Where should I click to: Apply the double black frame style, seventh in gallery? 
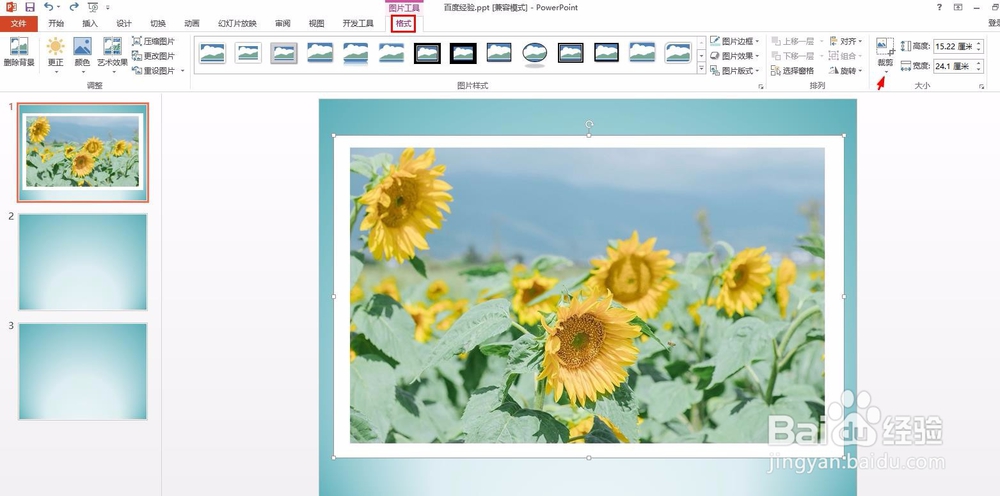pyautogui.click(x=427, y=53)
